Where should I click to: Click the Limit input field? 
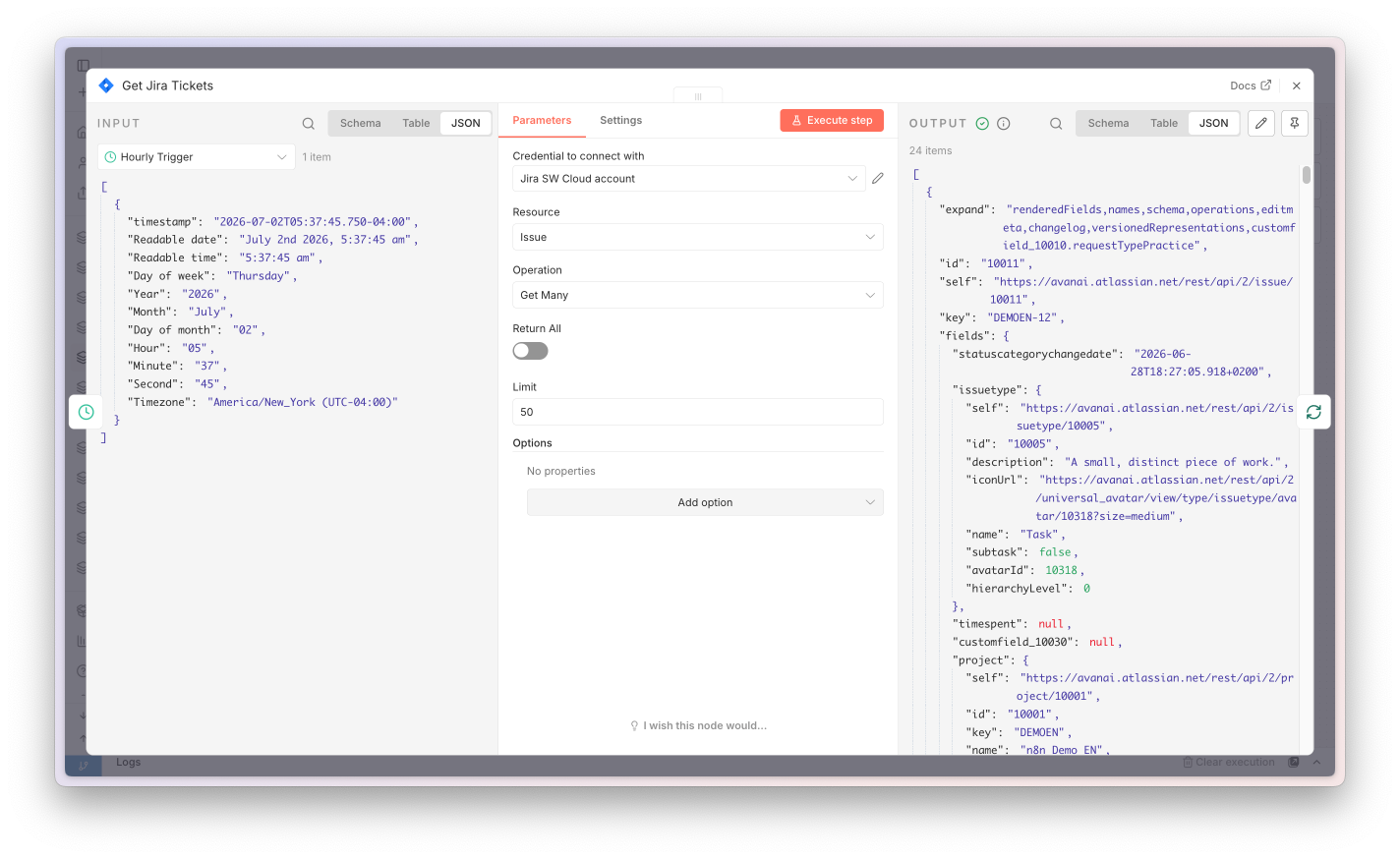pos(698,412)
